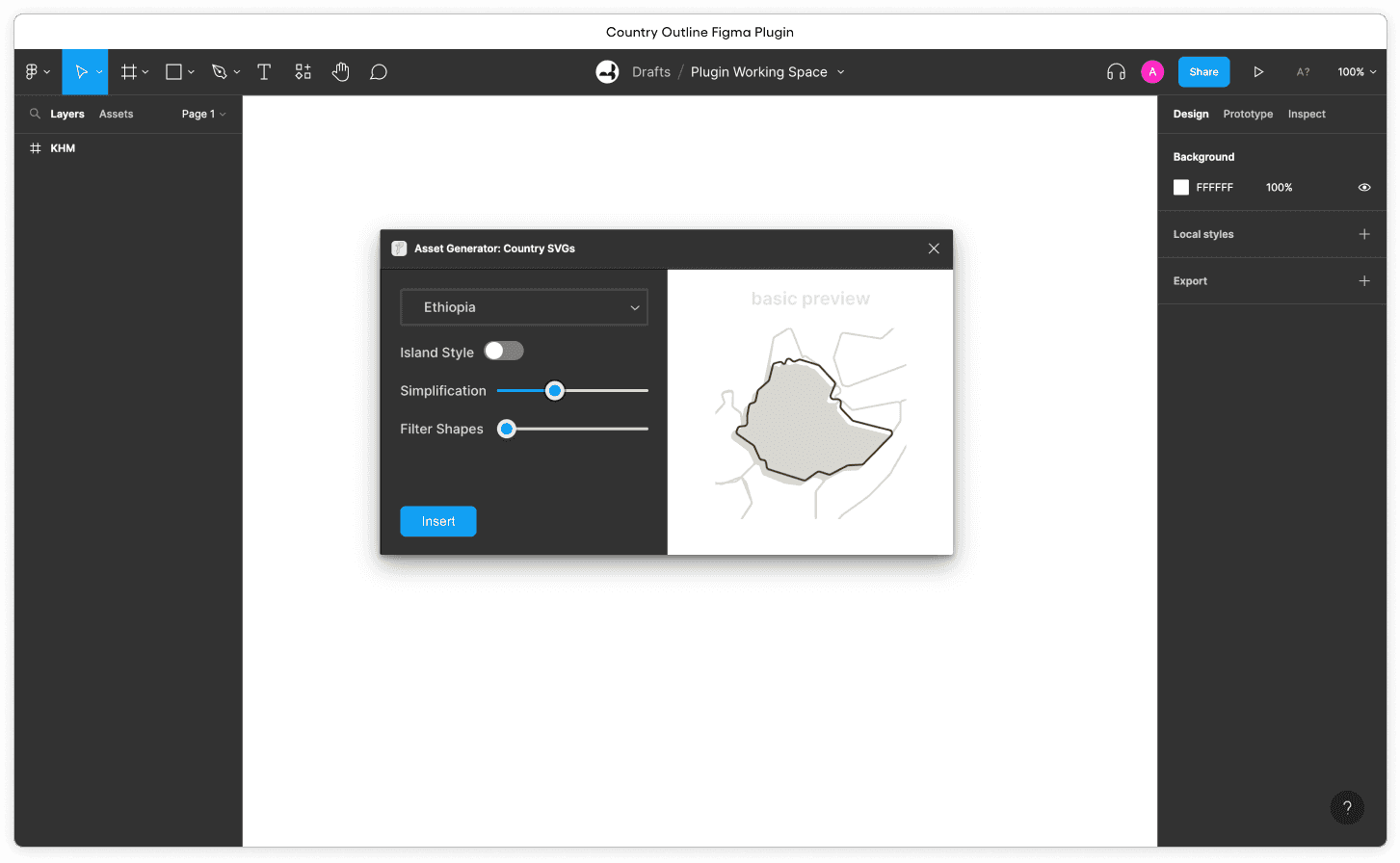The height and width of the screenshot is (863, 1400).
Task: Click the Insert button
Action: tap(438, 521)
